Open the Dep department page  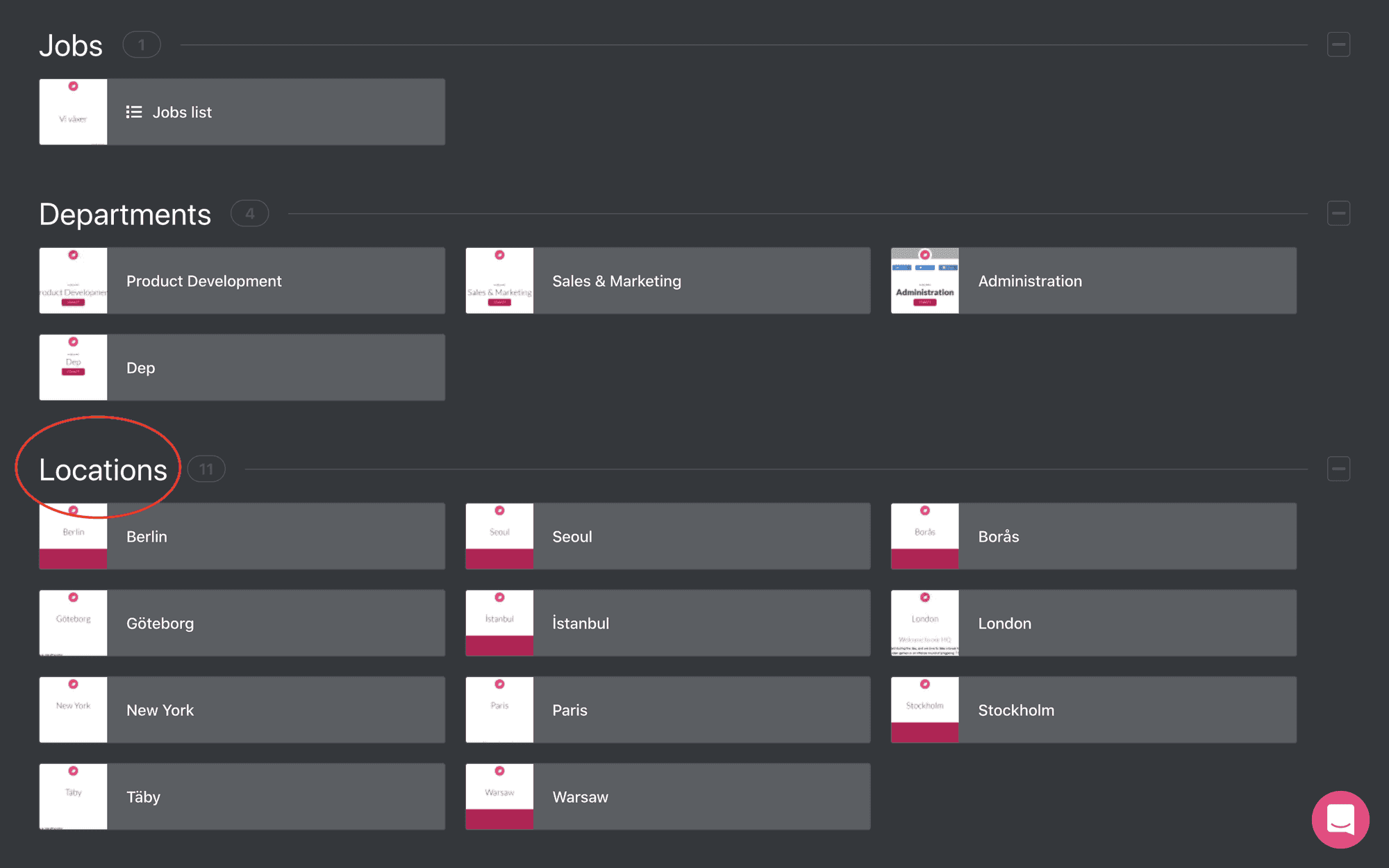point(242,367)
